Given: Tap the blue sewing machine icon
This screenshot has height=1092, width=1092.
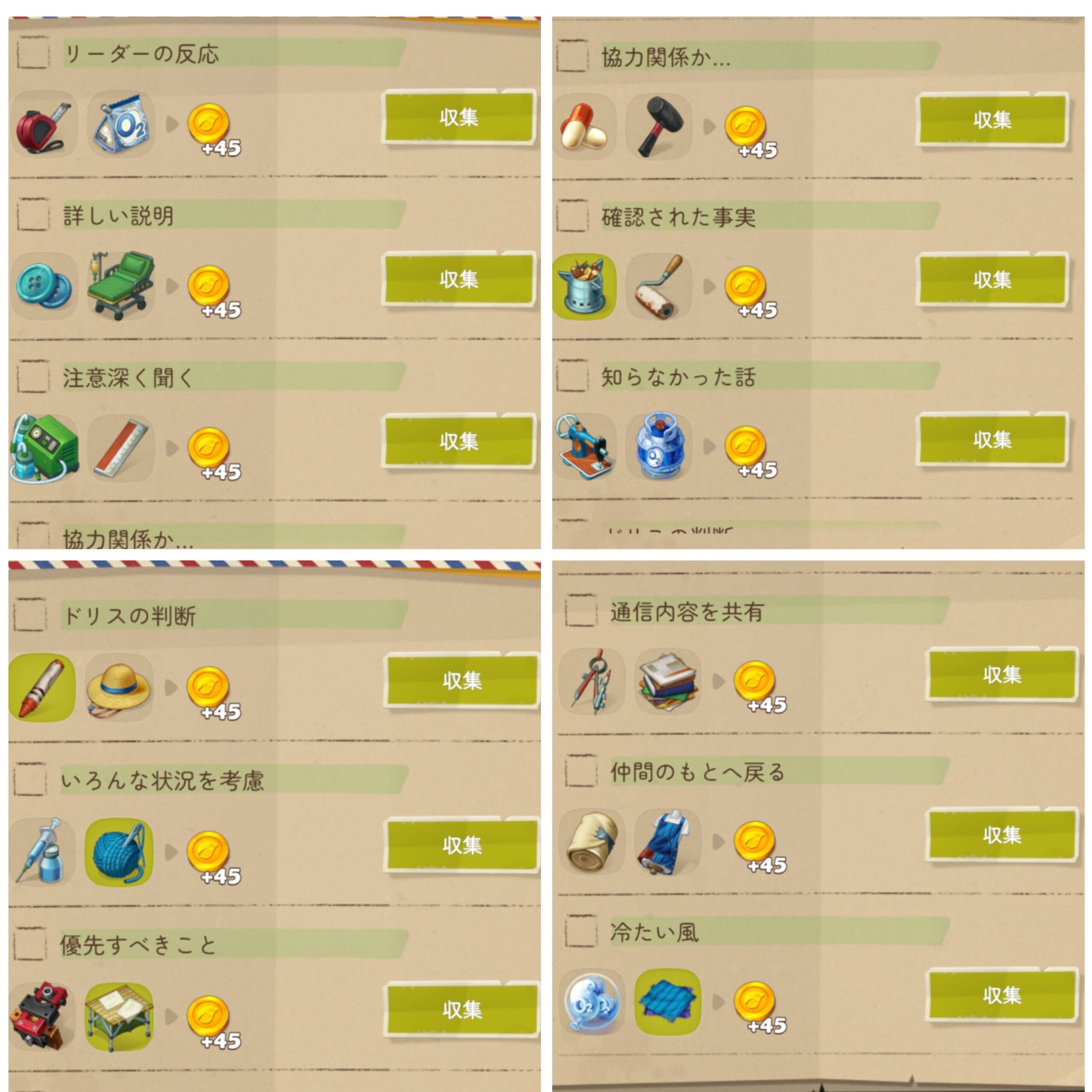Looking at the screenshot, I should pos(584,447).
